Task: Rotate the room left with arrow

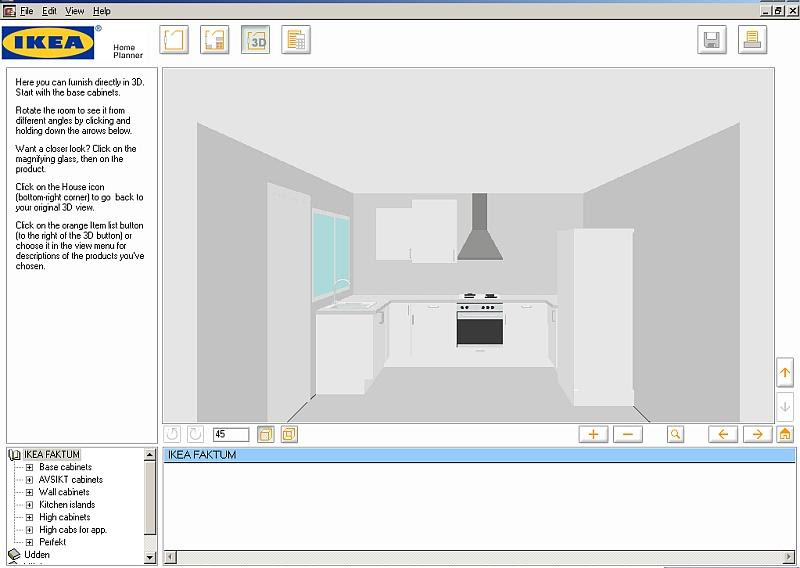Action: (723, 434)
